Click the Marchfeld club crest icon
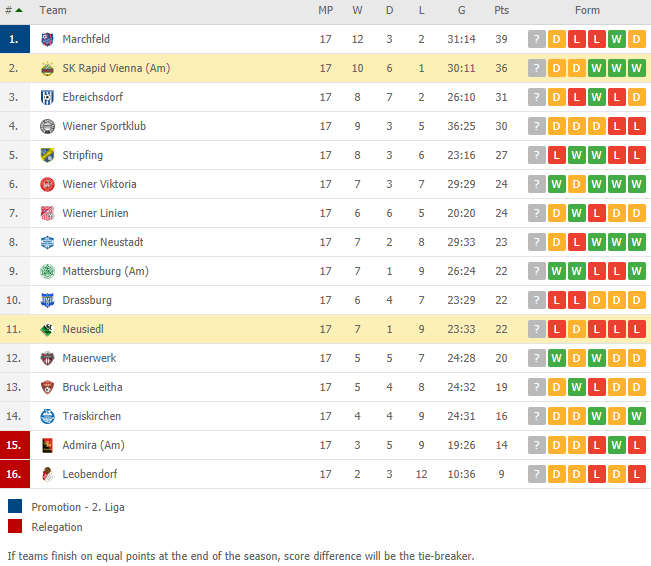The height and width of the screenshot is (566, 651). pos(47,39)
